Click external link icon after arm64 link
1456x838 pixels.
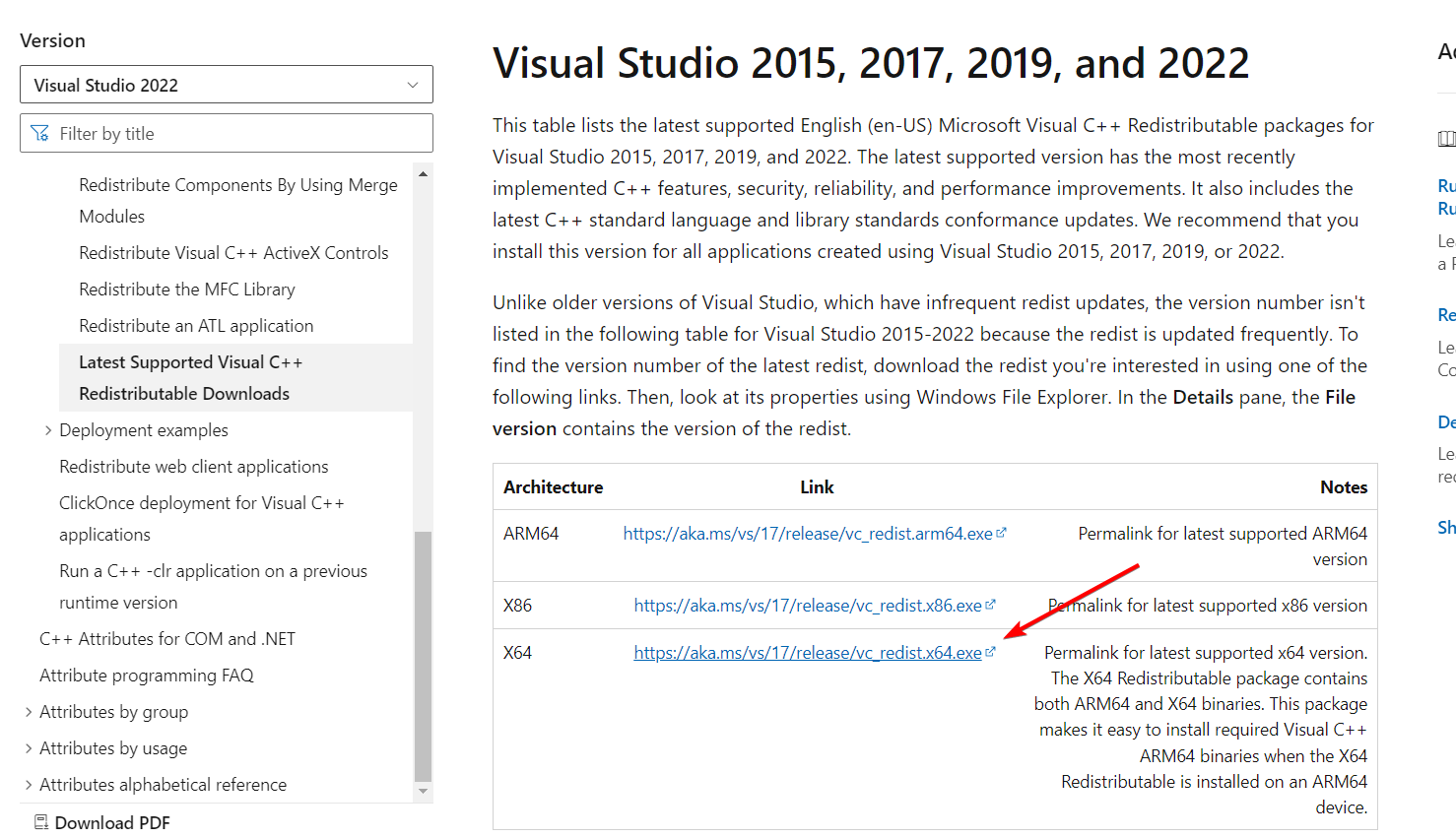1001,533
